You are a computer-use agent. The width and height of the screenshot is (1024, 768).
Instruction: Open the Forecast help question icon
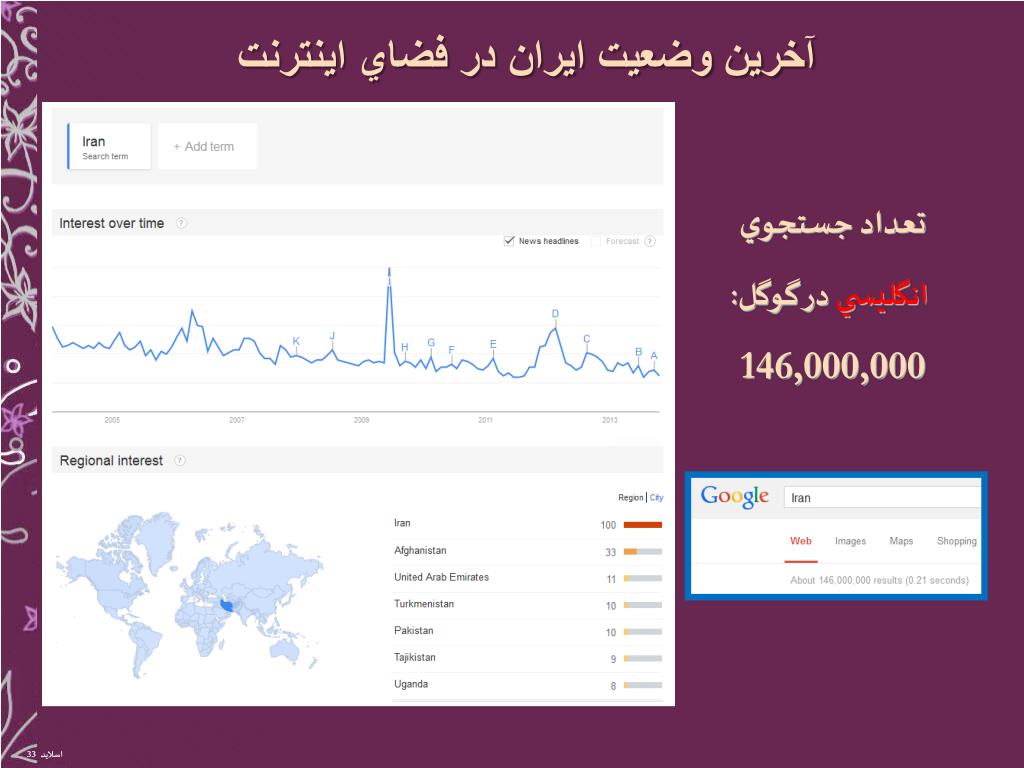pos(650,242)
